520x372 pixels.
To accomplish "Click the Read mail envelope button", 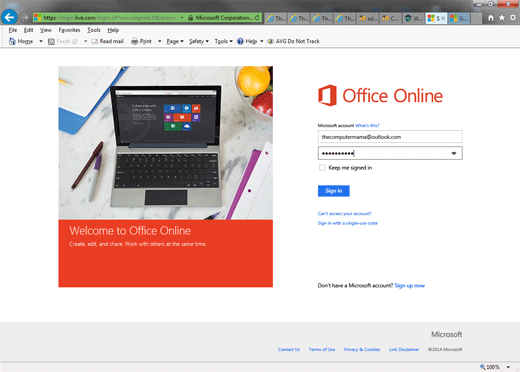I will (107, 41).
